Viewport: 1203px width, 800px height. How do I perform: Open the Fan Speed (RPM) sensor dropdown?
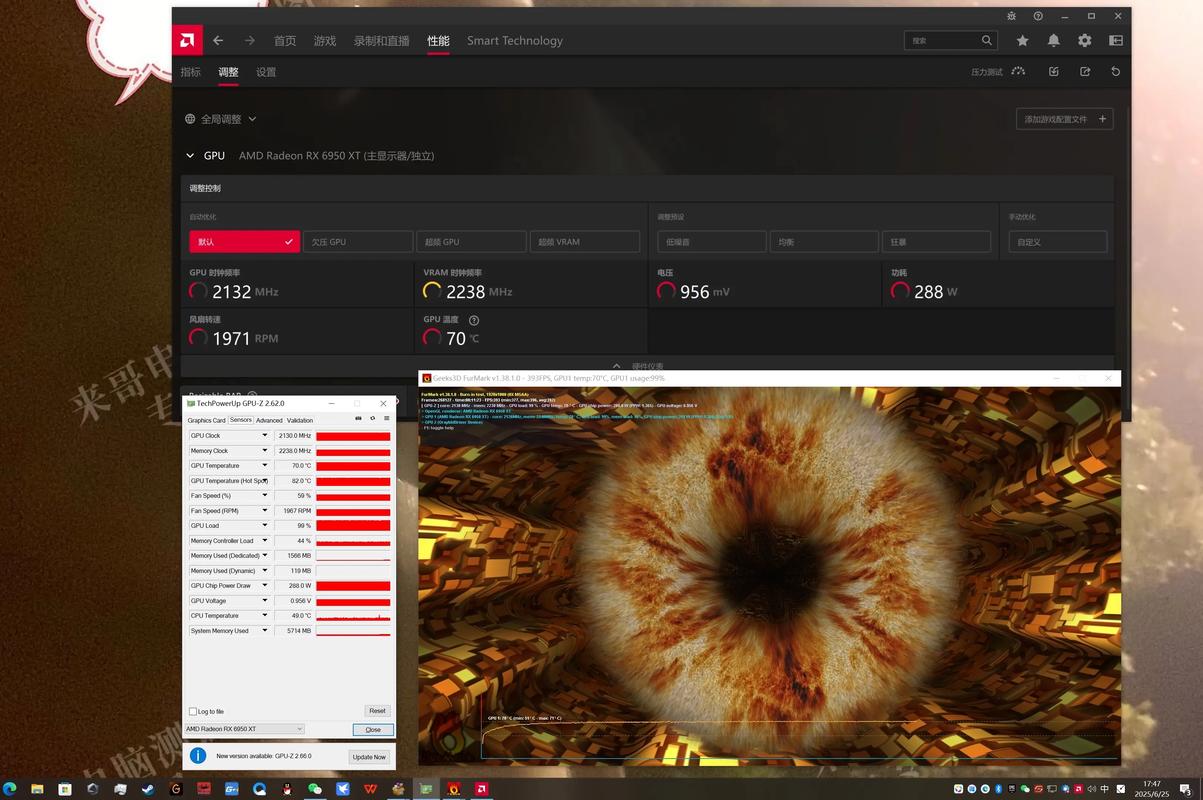pos(265,511)
